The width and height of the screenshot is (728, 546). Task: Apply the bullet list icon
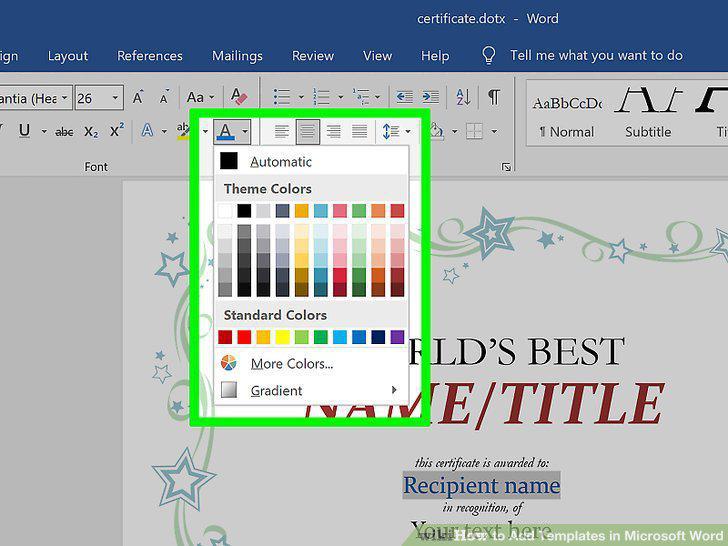pyautogui.click(x=282, y=97)
